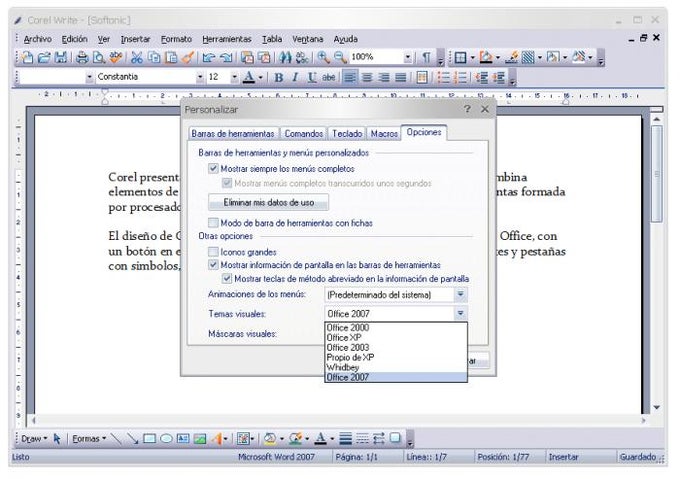Image resolution: width=680 pixels, height=479 pixels.
Task: Open the style dropdown left of Constantia
Action: click(x=89, y=77)
